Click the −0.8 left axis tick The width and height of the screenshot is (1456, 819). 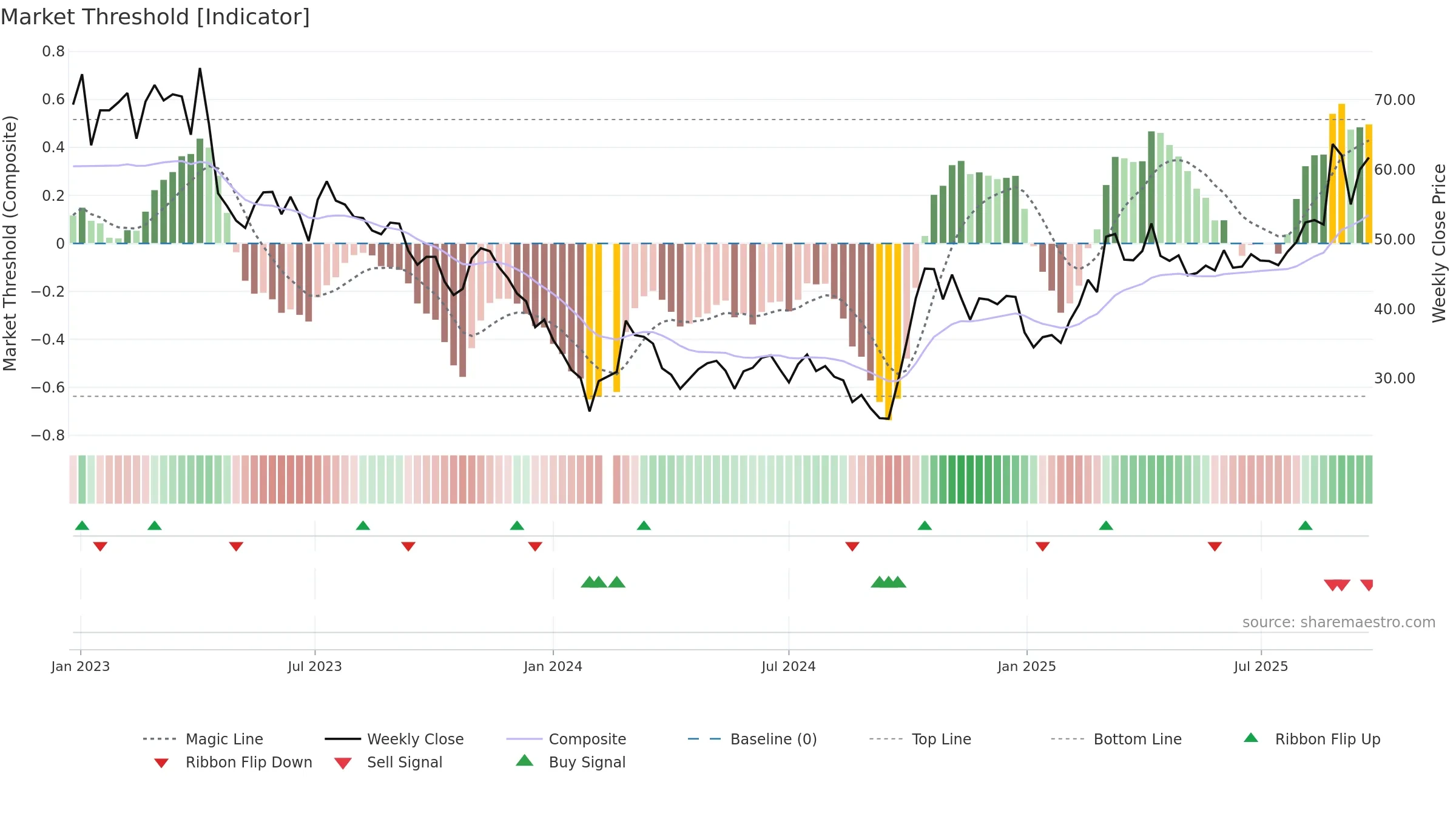[x=48, y=436]
